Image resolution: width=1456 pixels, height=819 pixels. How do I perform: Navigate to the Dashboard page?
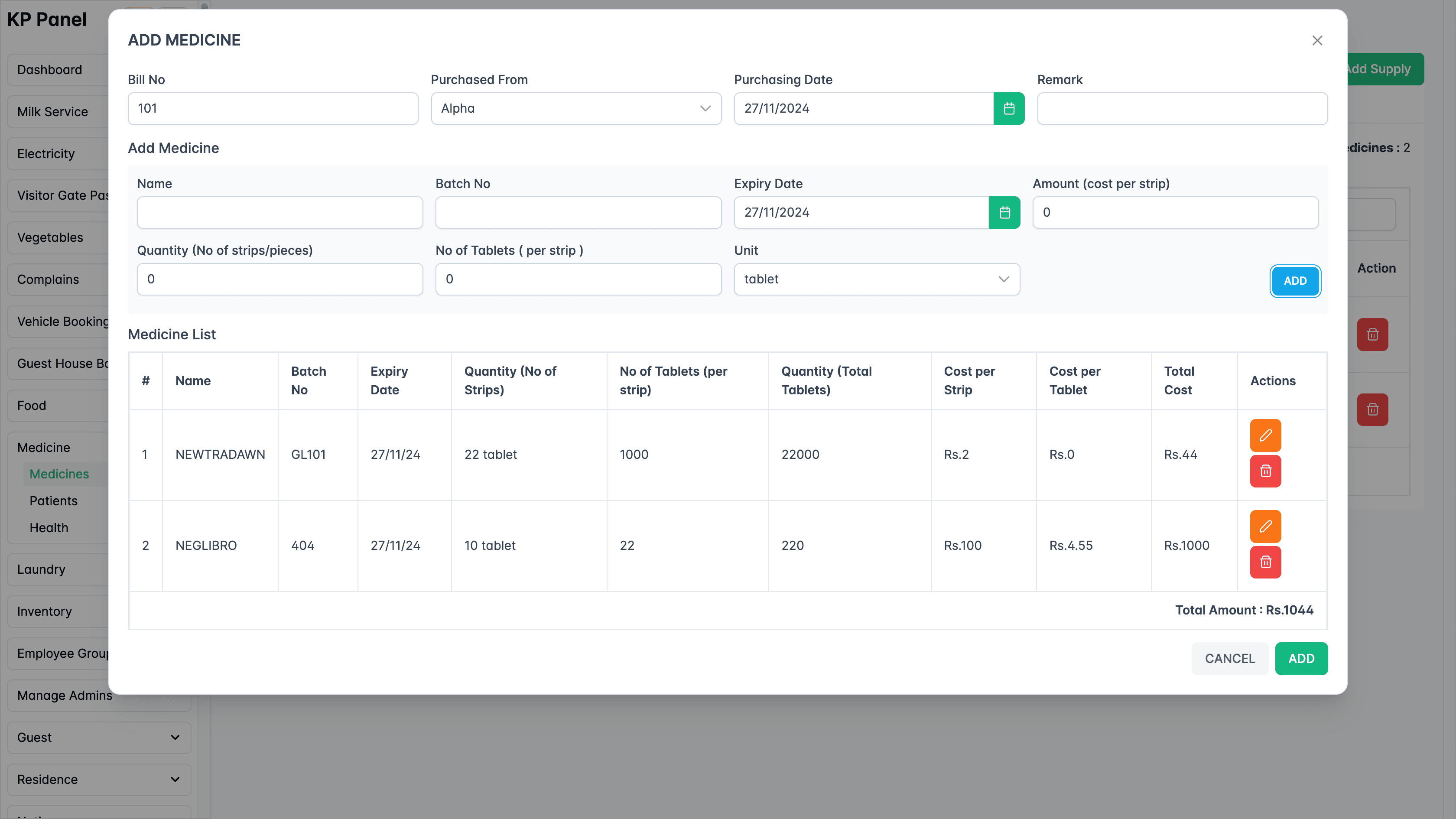[49, 69]
